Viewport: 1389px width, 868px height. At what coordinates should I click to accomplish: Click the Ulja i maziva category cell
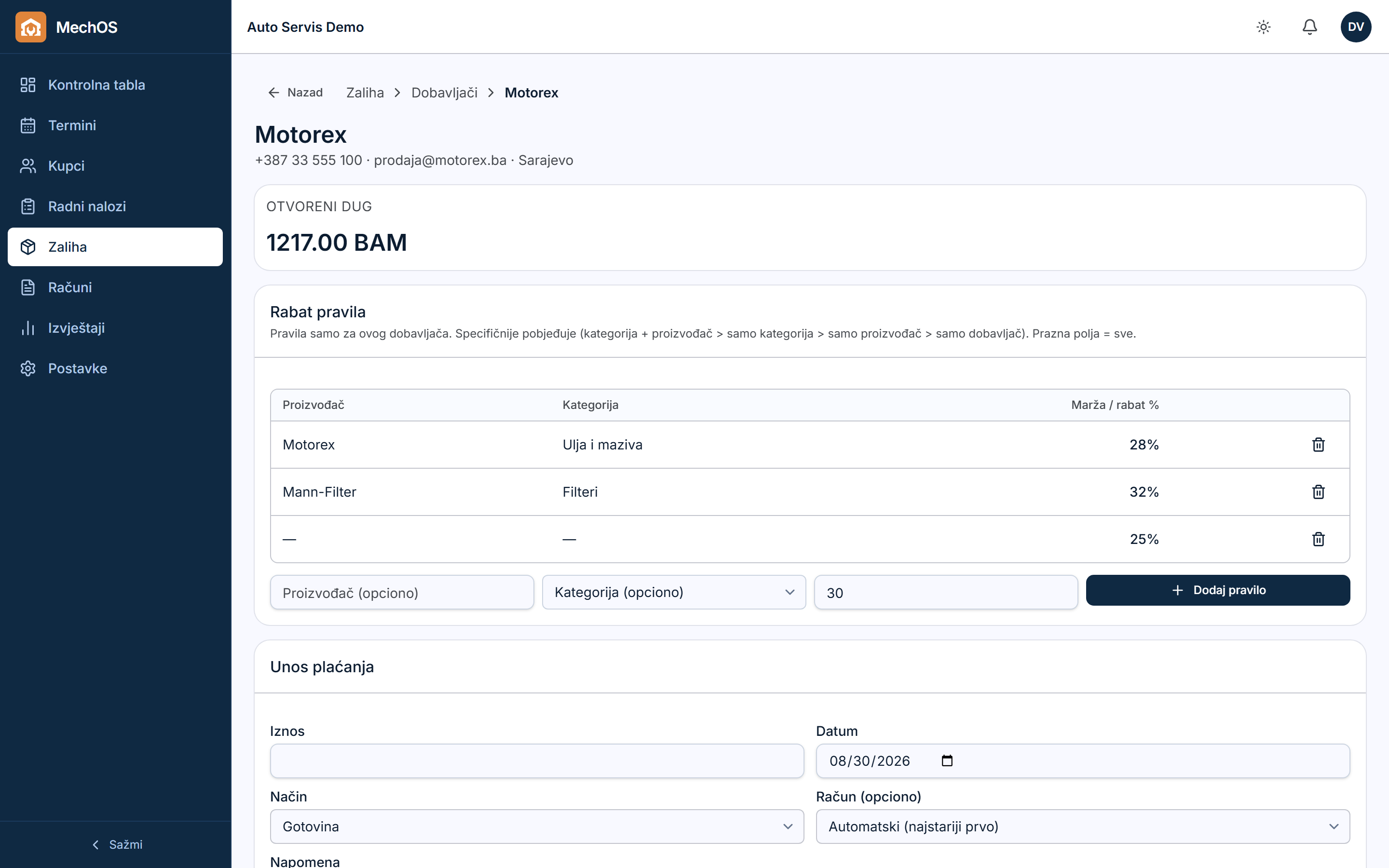[x=602, y=445]
